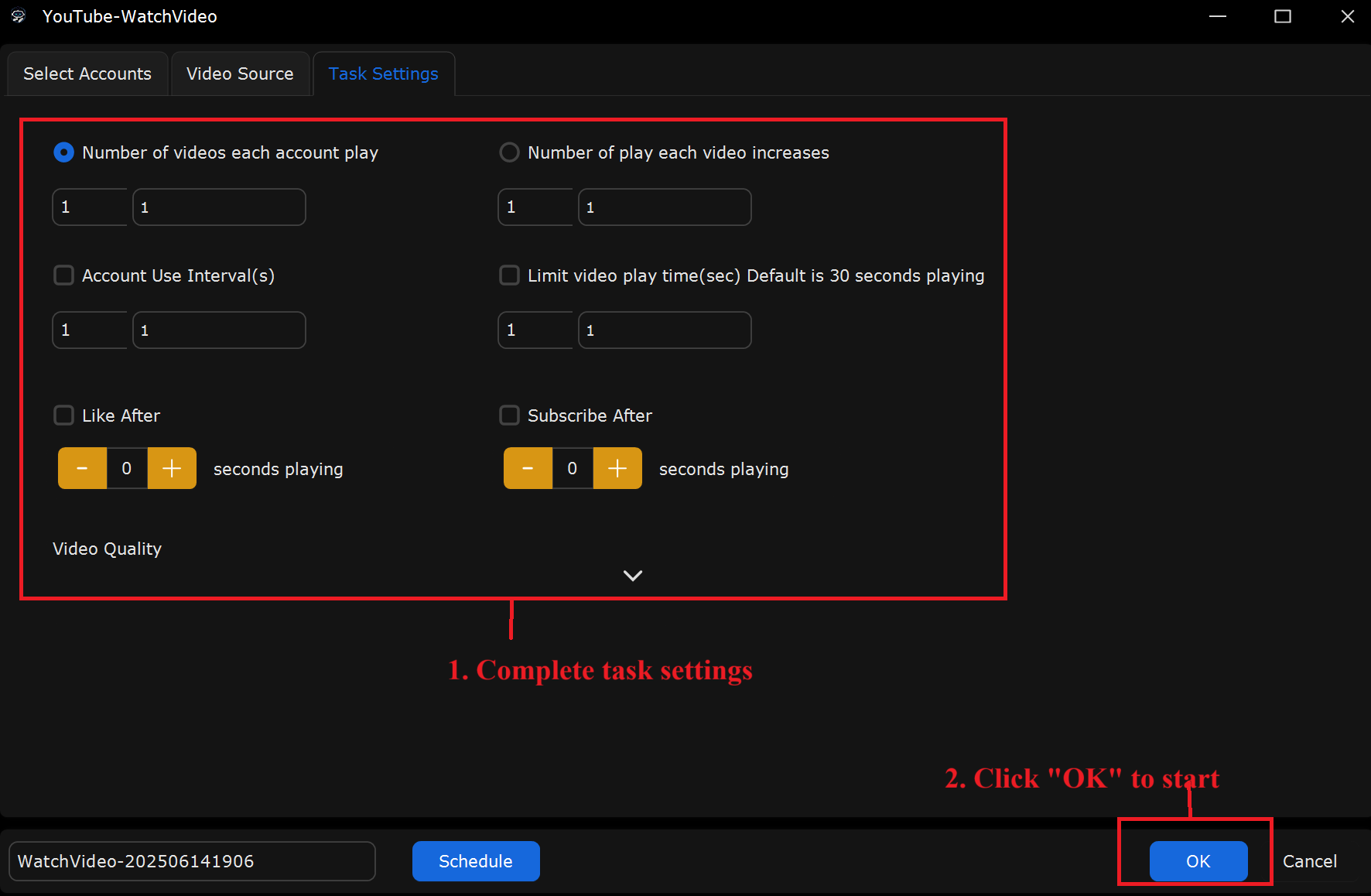Decrease Like After seconds with minus button
The height and width of the screenshot is (896, 1371).
[82, 468]
